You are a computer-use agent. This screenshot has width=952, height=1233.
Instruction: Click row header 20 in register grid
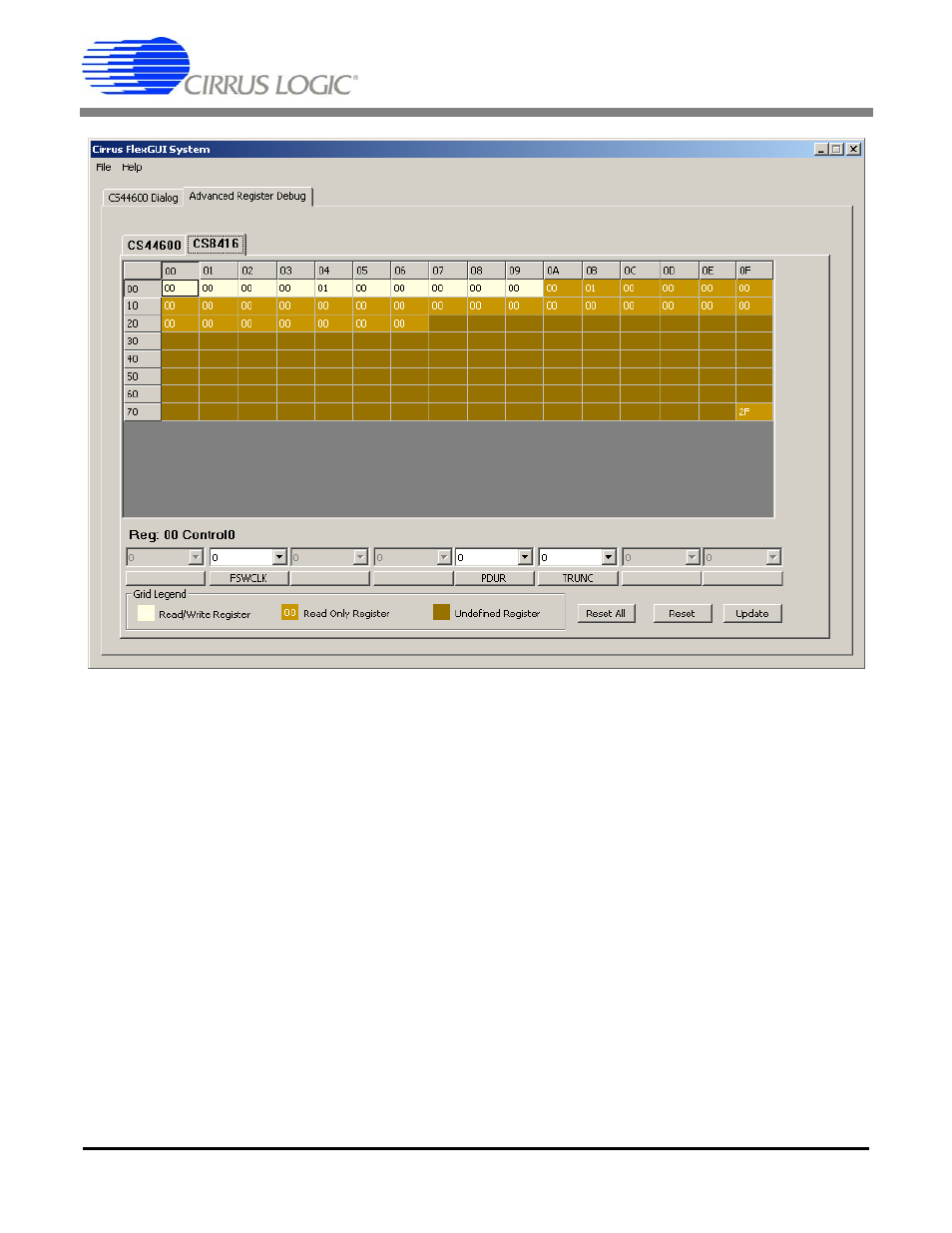pyautogui.click(x=143, y=323)
